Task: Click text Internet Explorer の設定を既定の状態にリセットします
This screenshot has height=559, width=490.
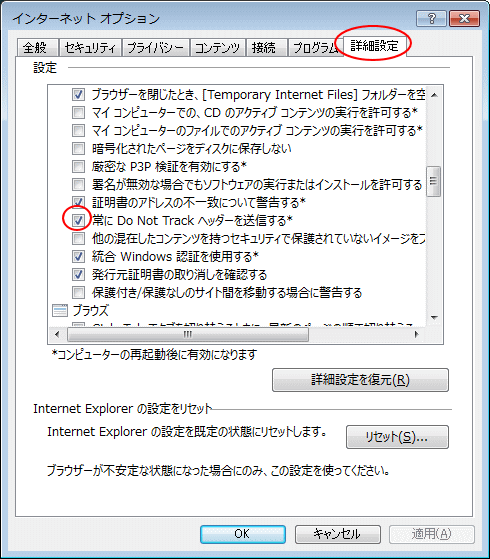Action: 187,432
